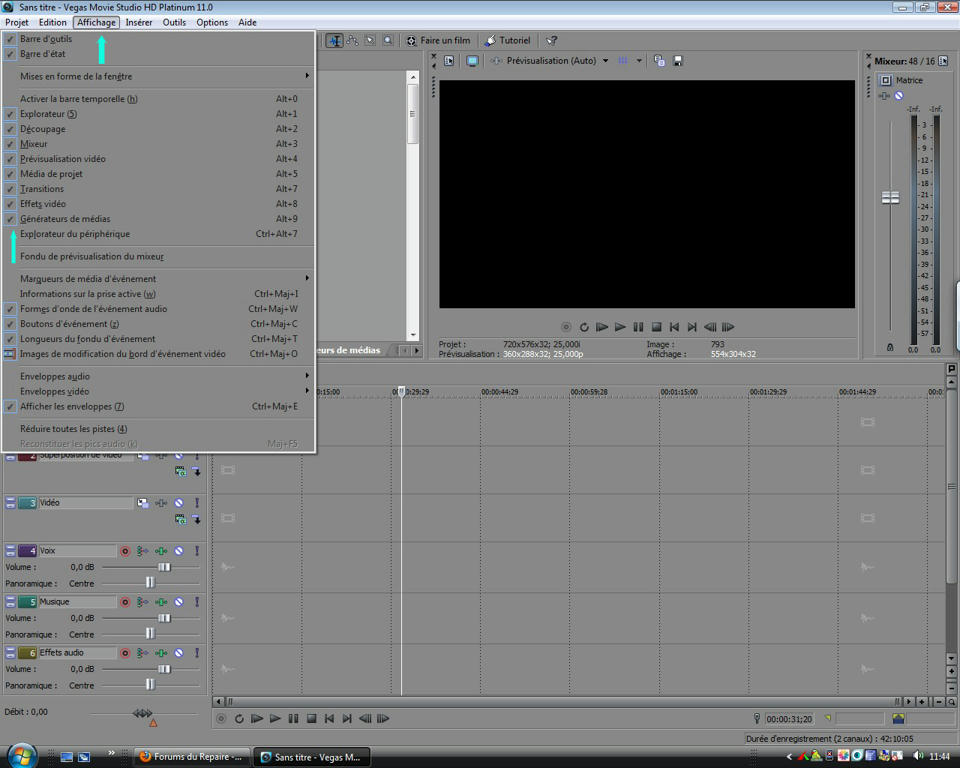Select Réduire toutes les pistes menu entry

(159, 429)
